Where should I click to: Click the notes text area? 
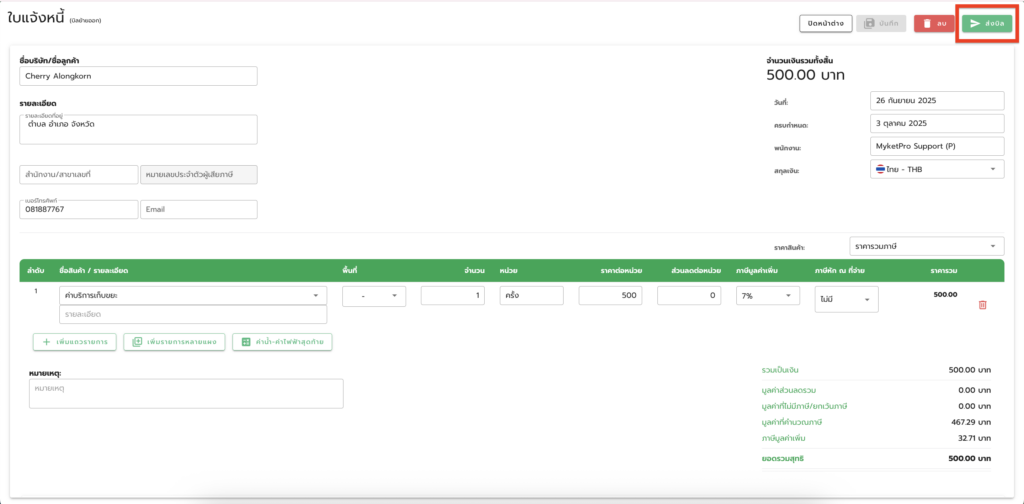tap(186, 393)
